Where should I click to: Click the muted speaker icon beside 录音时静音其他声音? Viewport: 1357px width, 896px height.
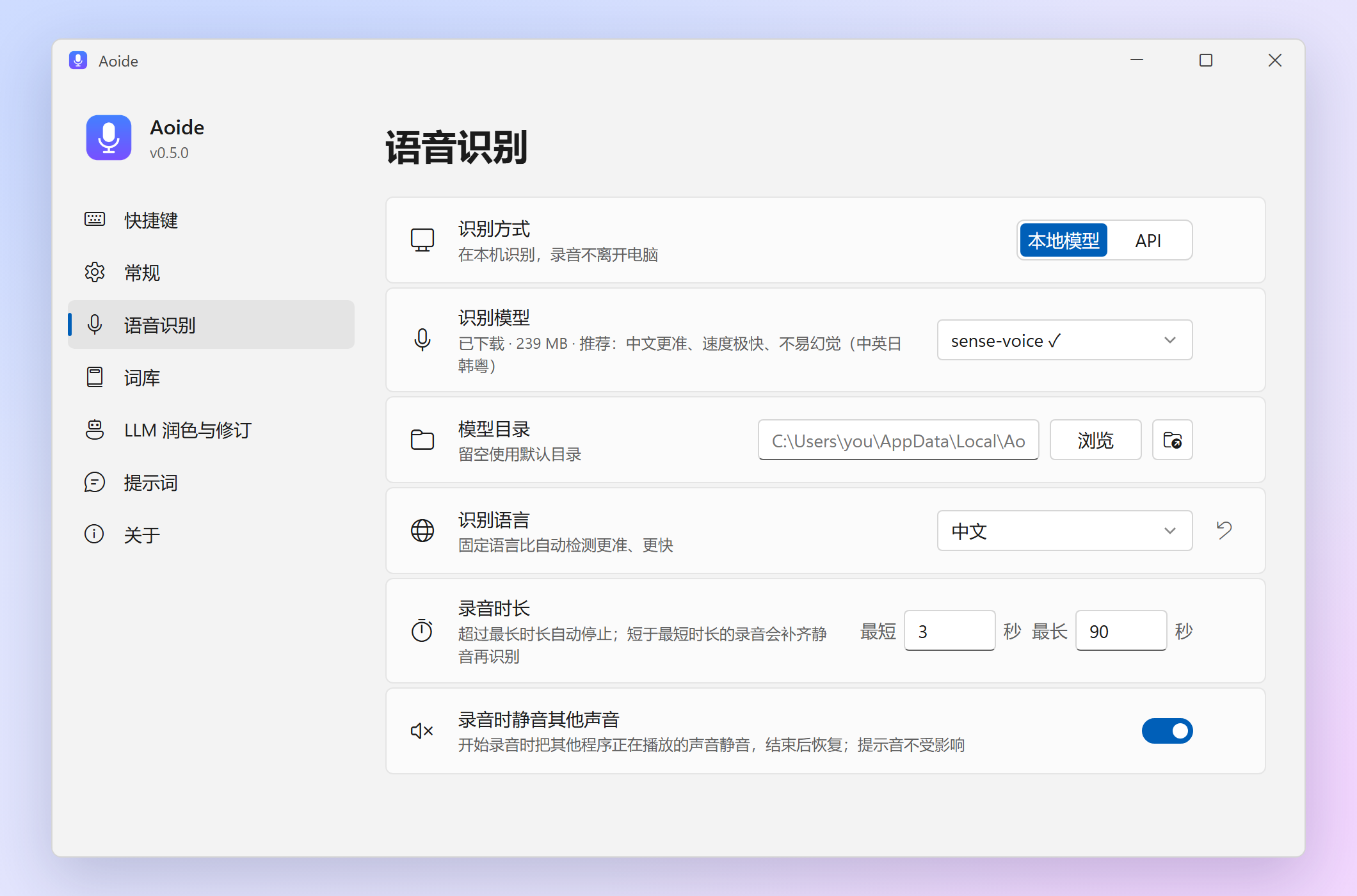click(x=422, y=731)
